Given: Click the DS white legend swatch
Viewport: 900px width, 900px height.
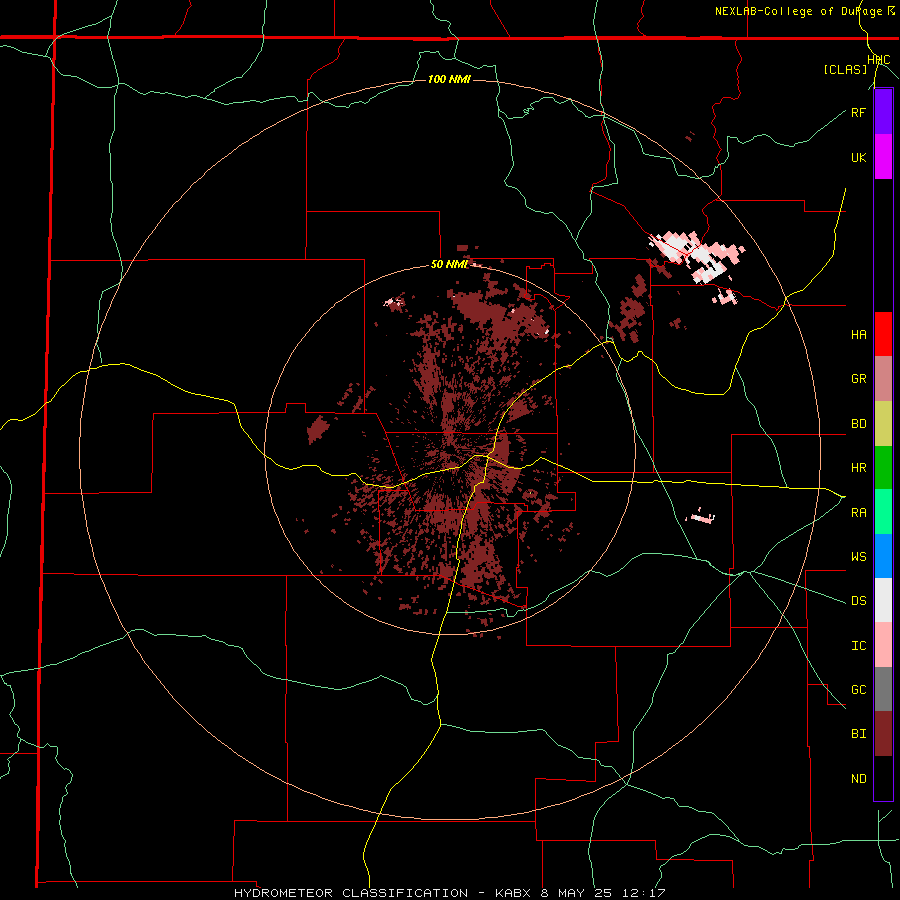Looking at the screenshot, I should tap(883, 600).
